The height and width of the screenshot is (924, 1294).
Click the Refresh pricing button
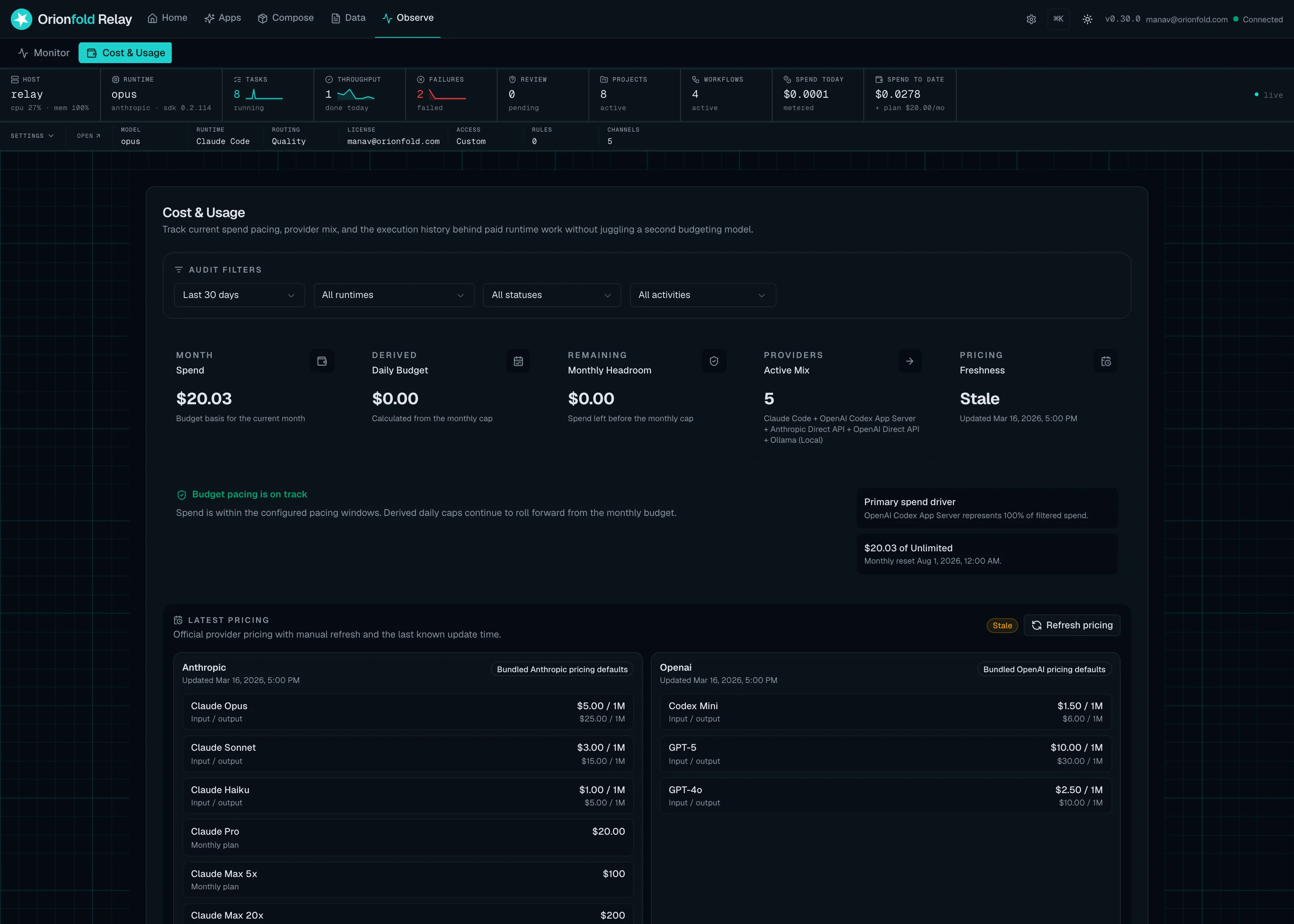point(1071,625)
